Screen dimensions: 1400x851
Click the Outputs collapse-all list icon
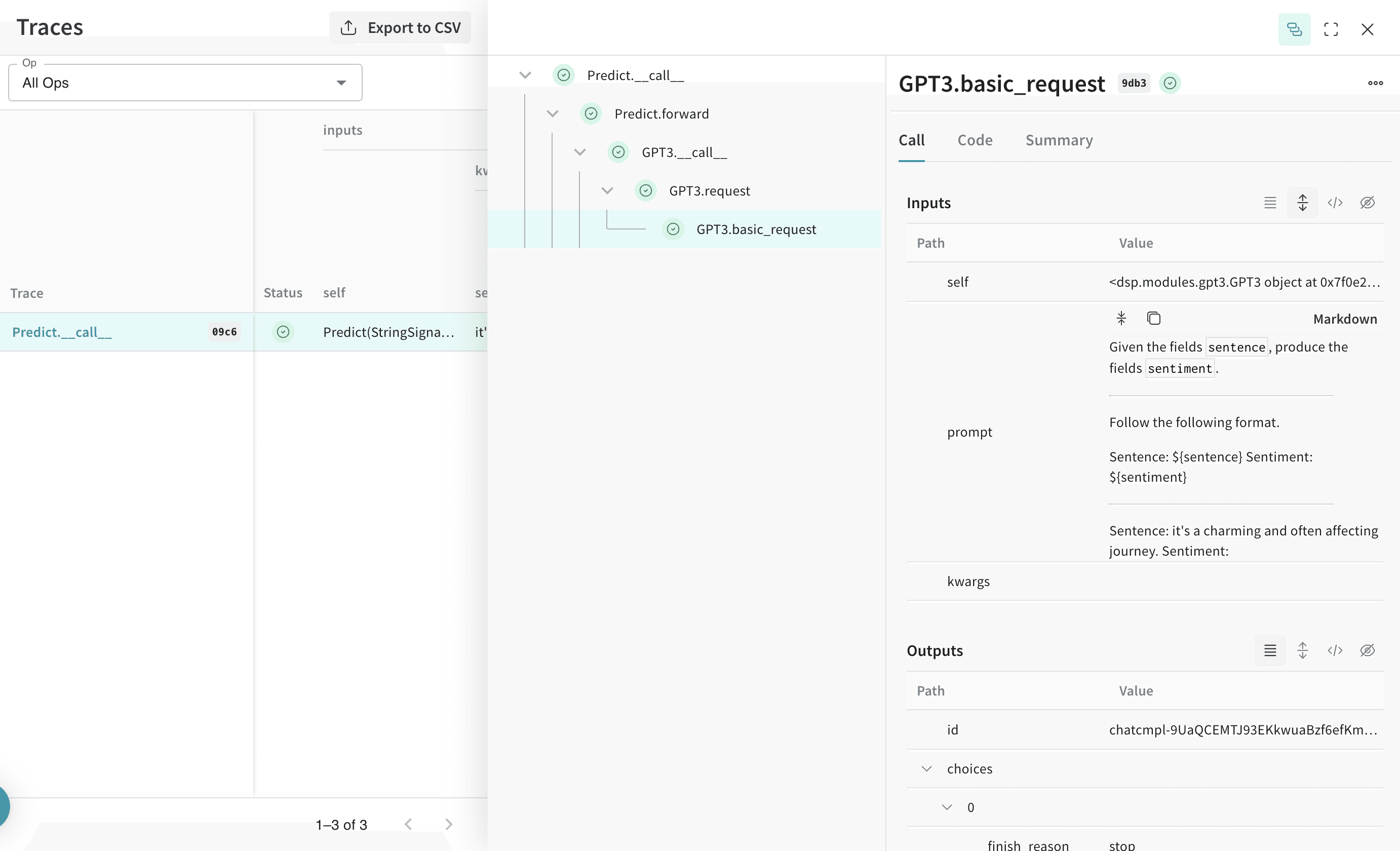[1270, 650]
